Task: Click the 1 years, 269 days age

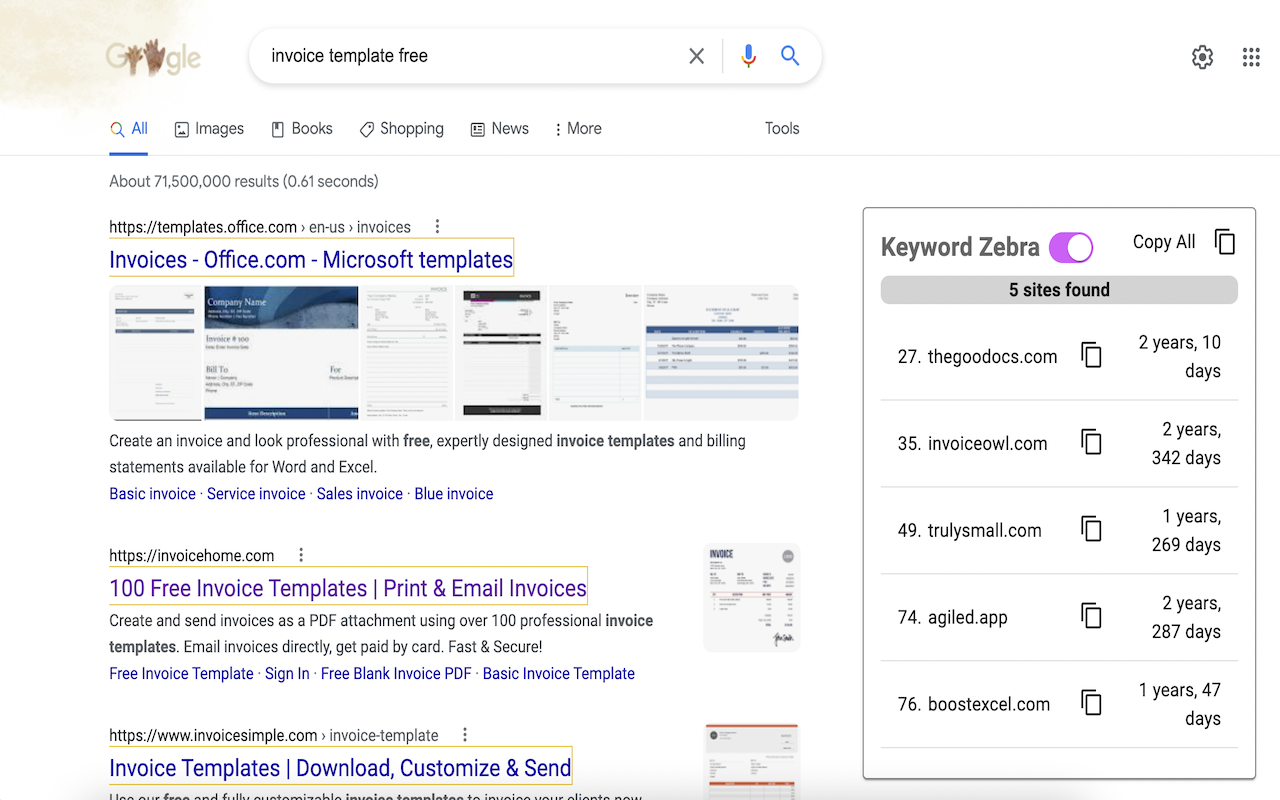Action: [x=1186, y=531]
